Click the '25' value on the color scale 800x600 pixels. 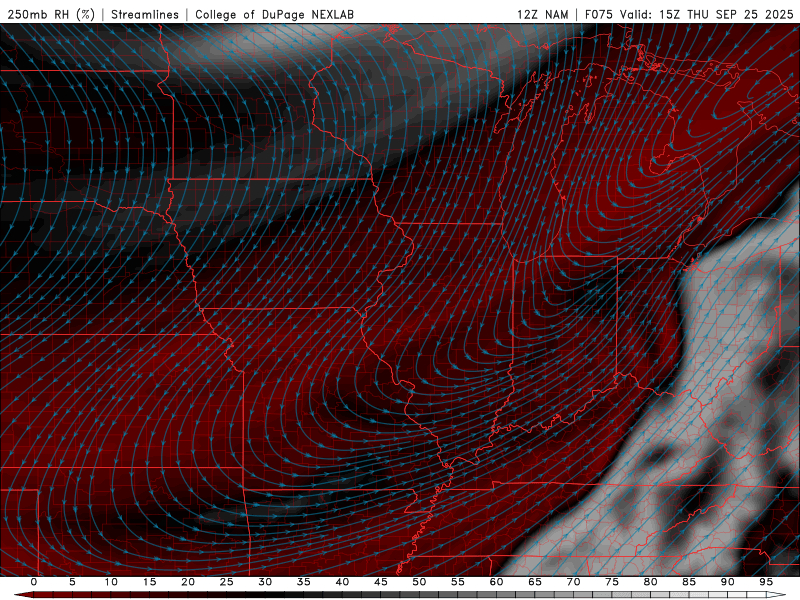[x=227, y=582]
